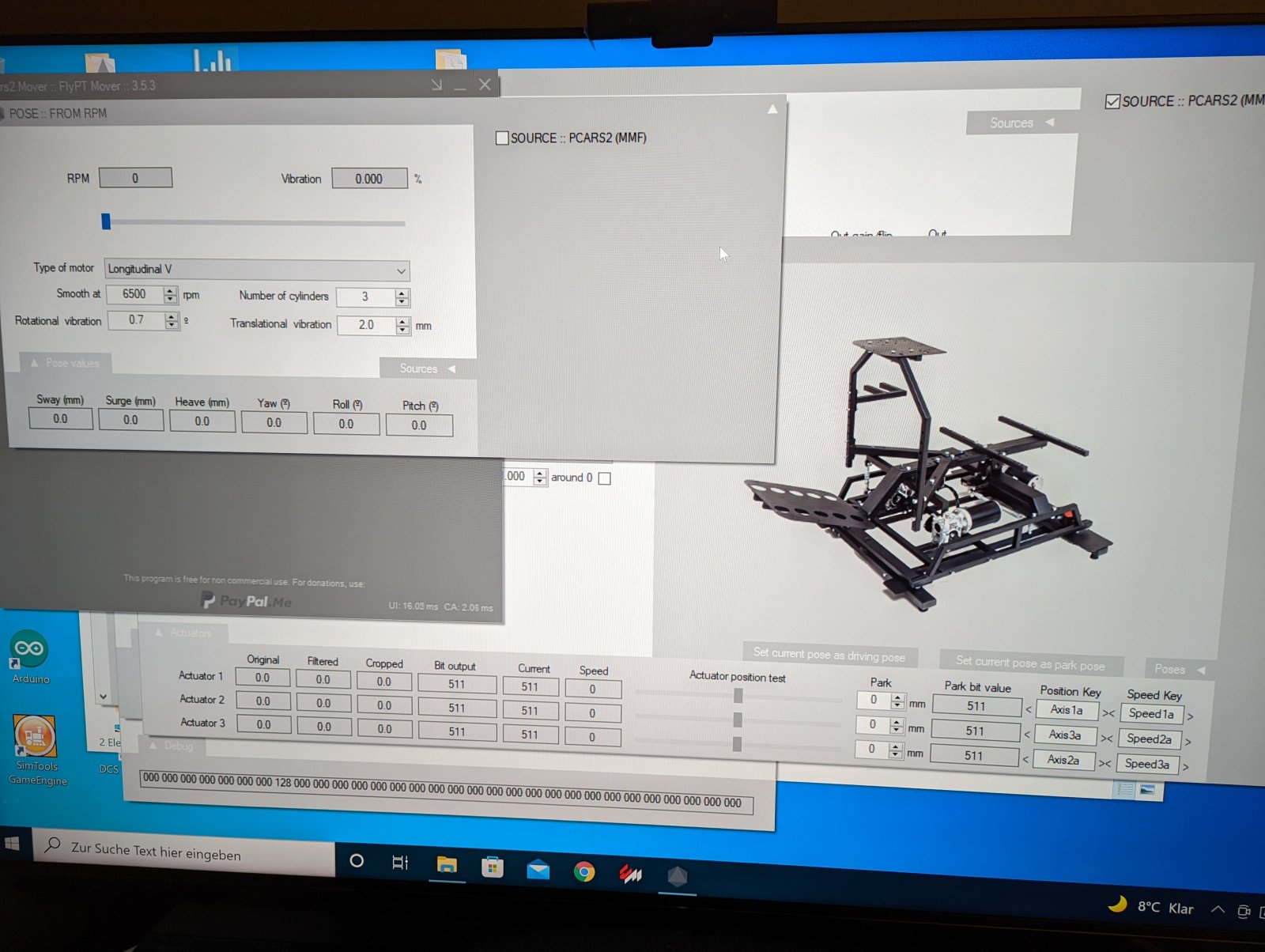Open the Arduino desktop shortcut
This screenshot has height=952, width=1265.
[30, 657]
